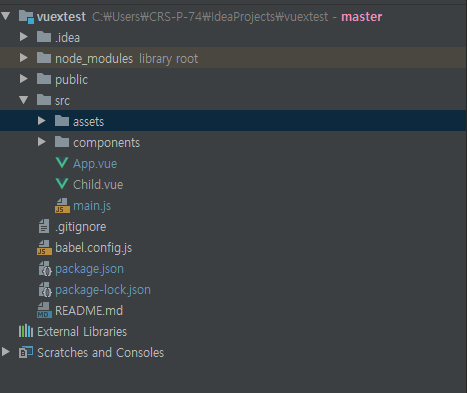The image size is (467, 393).
Task: Open the README.md file
Action: click(x=89, y=311)
